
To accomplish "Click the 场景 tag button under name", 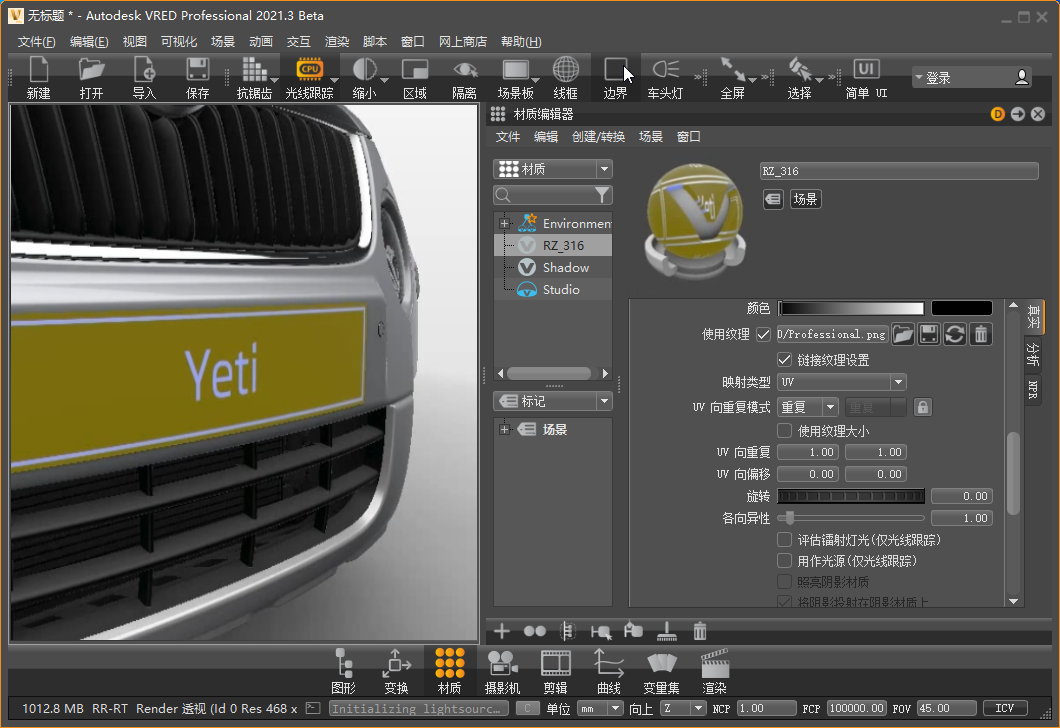I will tap(805, 199).
